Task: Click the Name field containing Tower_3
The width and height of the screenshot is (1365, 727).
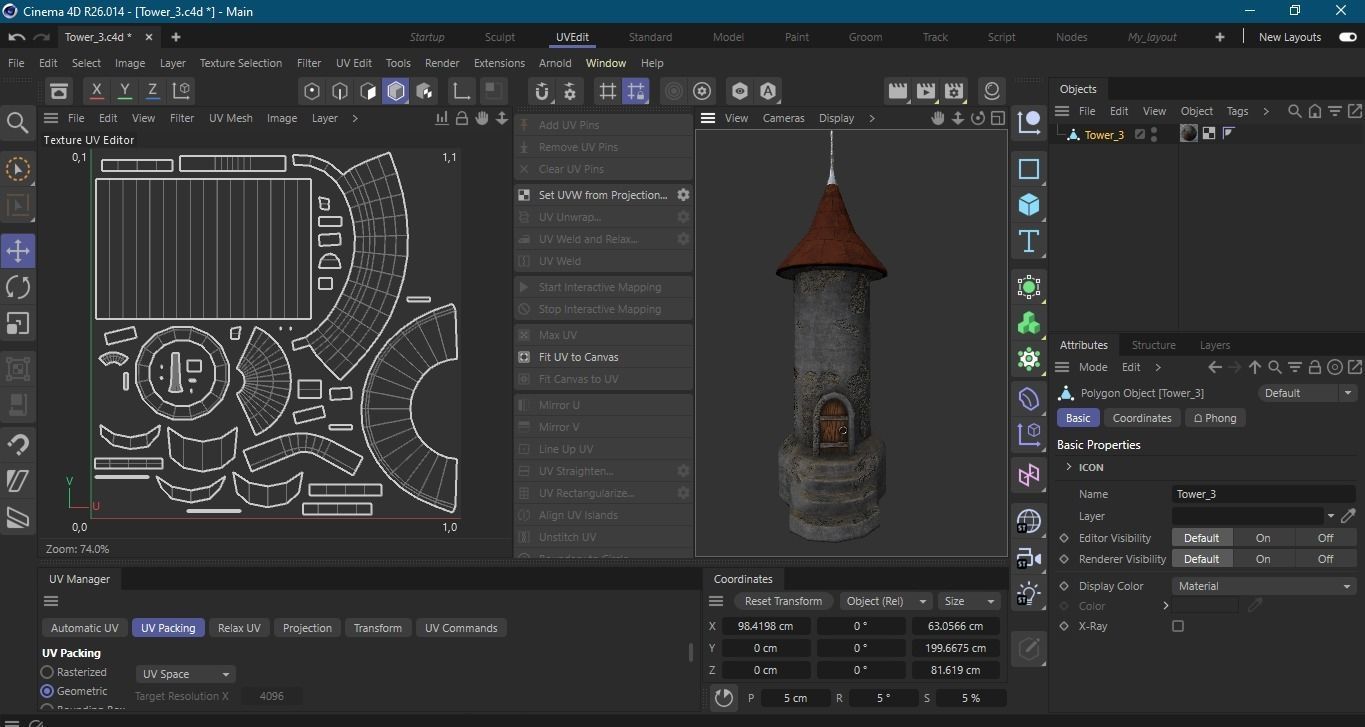Action: [1264, 494]
